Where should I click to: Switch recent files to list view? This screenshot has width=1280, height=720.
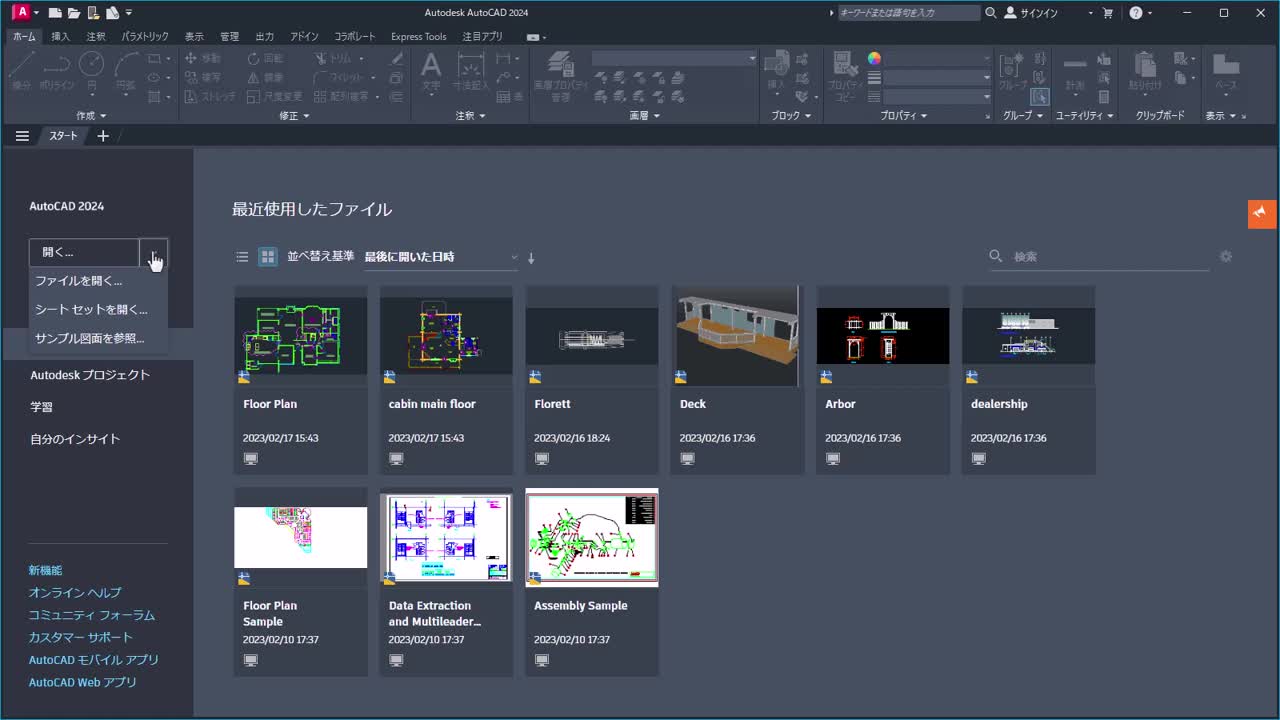click(x=242, y=257)
